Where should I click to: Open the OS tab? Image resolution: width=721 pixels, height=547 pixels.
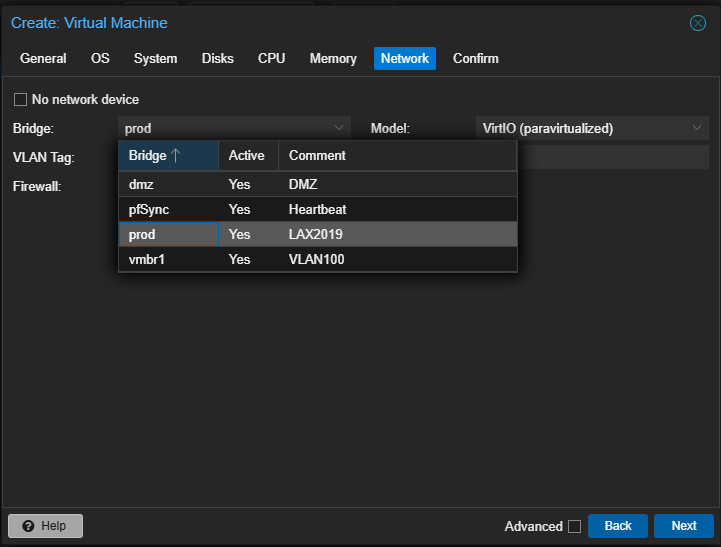100,58
